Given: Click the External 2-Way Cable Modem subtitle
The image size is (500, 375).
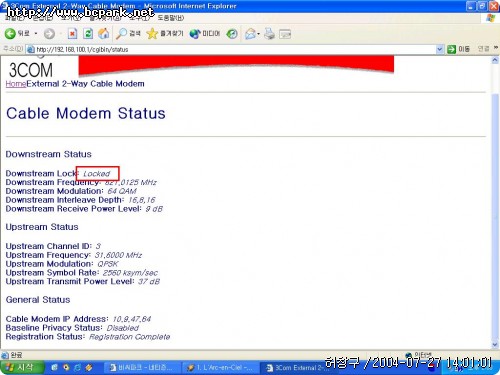Looking at the screenshot, I should [x=85, y=84].
